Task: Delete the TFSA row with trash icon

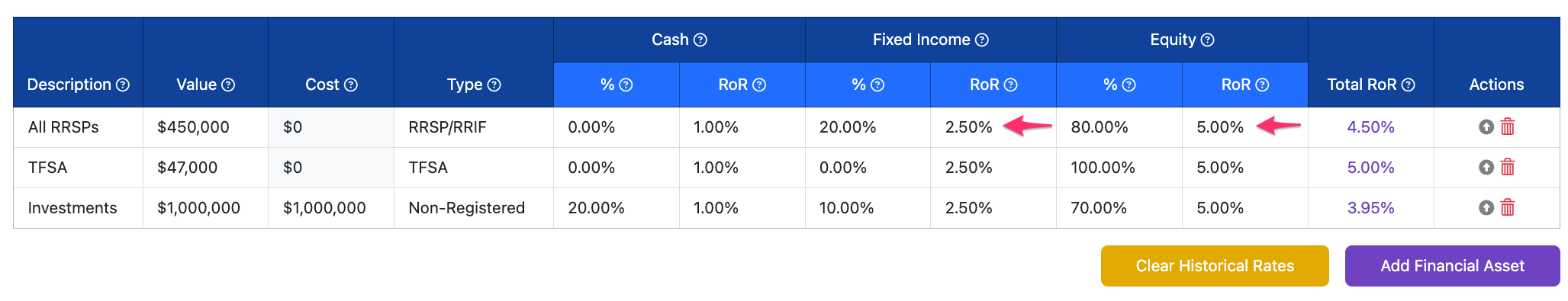Action: pos(1508,168)
